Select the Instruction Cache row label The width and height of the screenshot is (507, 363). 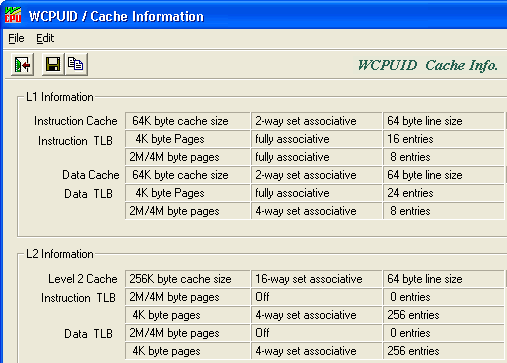(76, 121)
